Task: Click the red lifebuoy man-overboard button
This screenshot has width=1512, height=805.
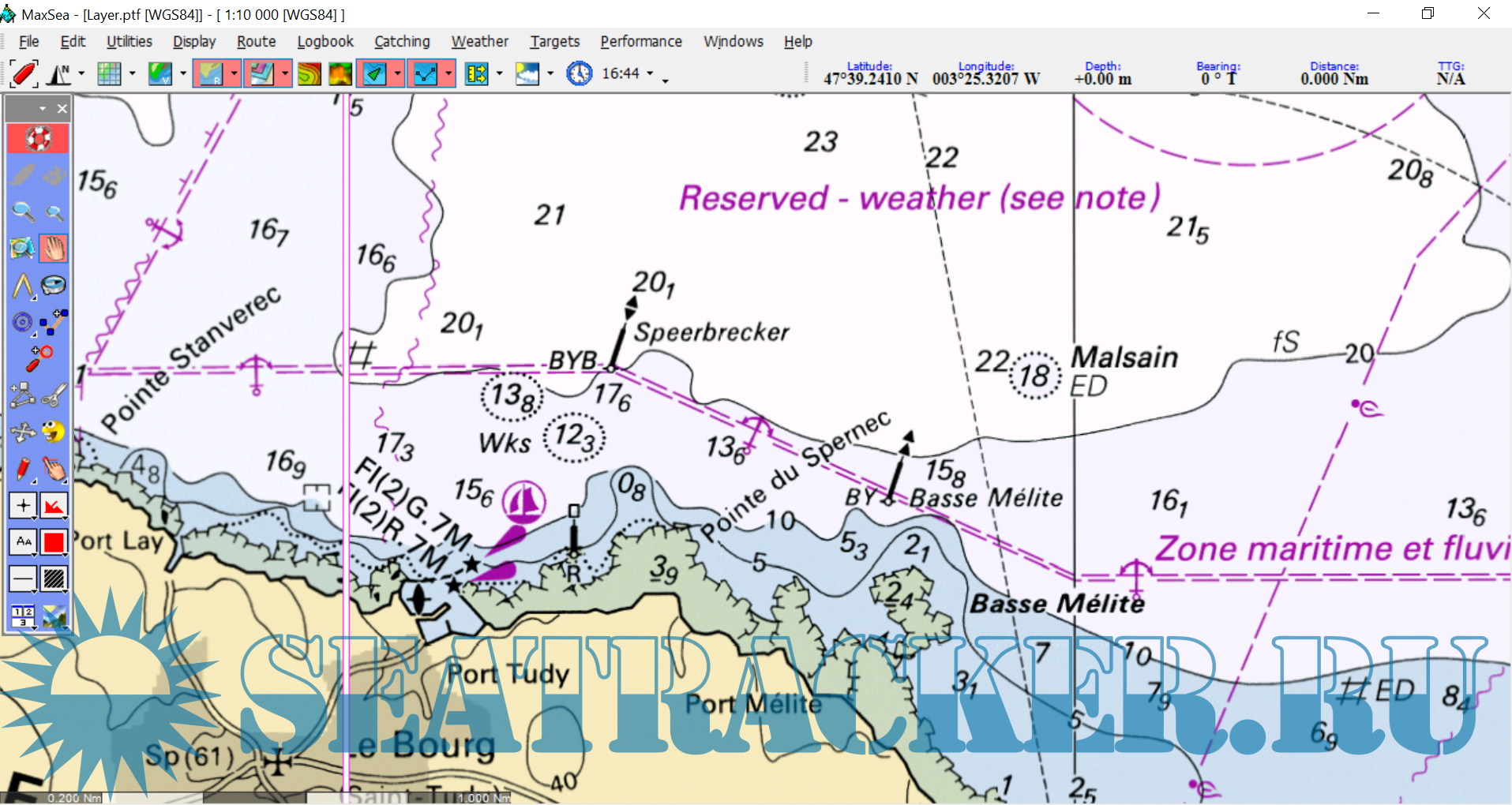Action: click(38, 139)
